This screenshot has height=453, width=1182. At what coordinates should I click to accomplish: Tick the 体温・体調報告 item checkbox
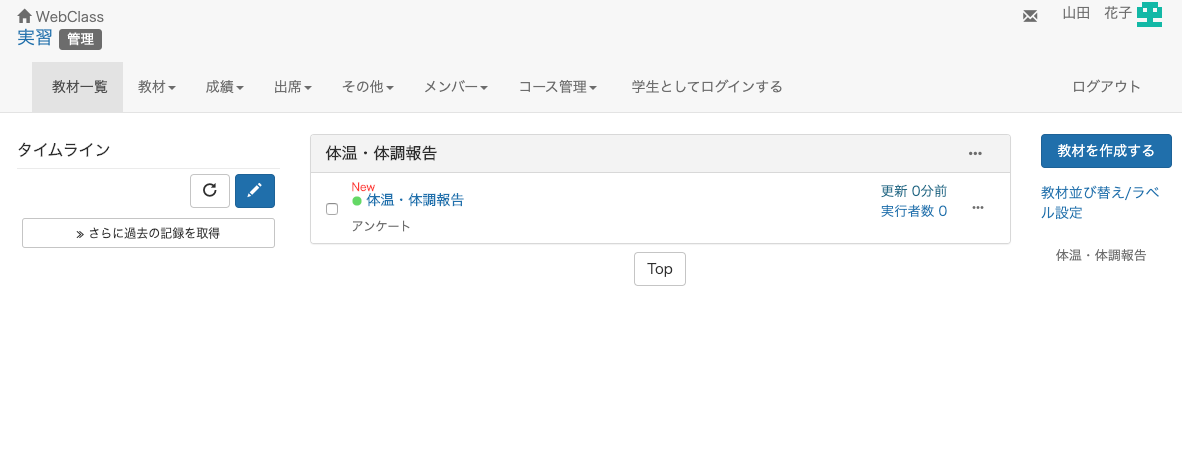pos(332,210)
